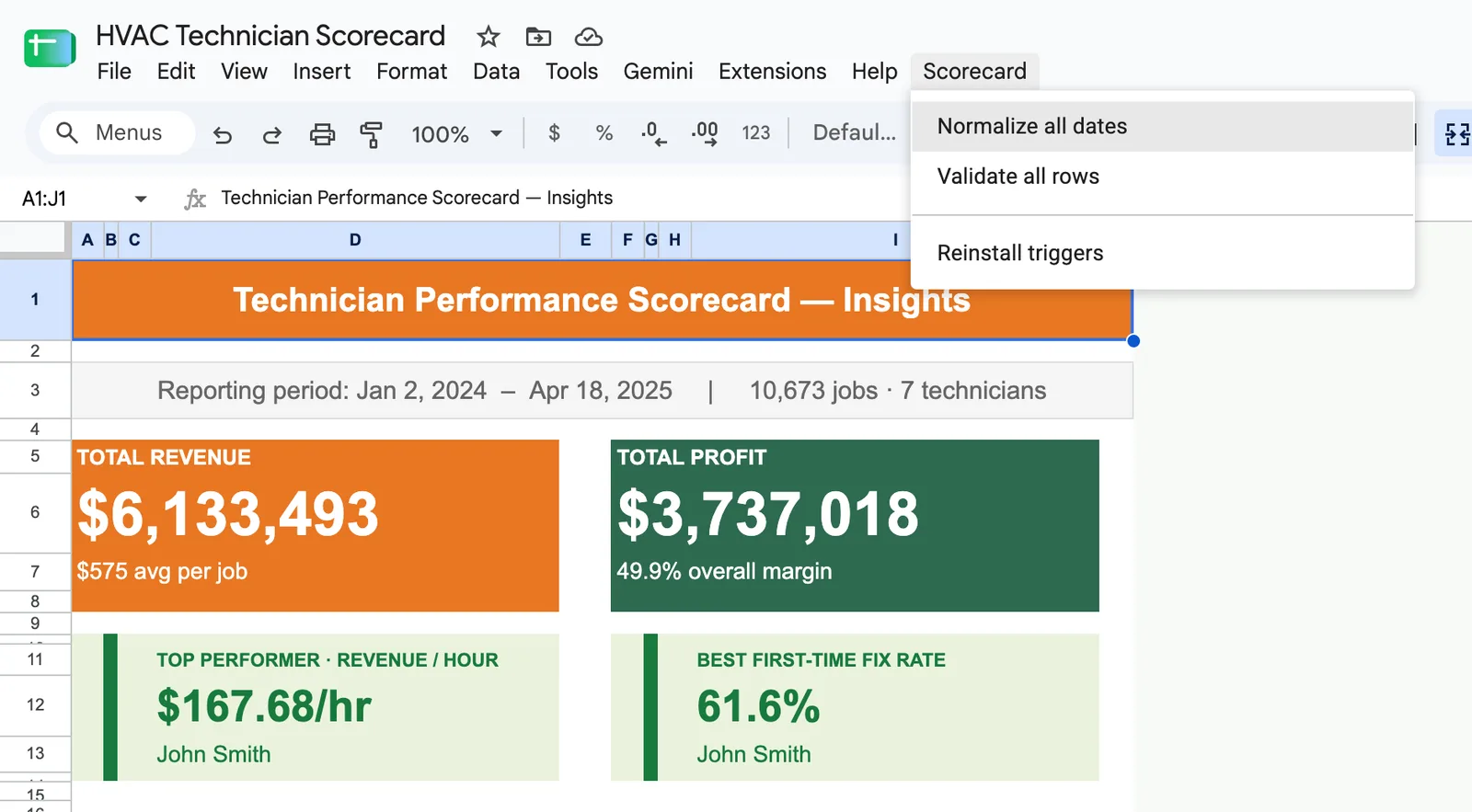The height and width of the screenshot is (812, 1472).
Task: Choose Normalize all dates
Action: pos(1162,126)
